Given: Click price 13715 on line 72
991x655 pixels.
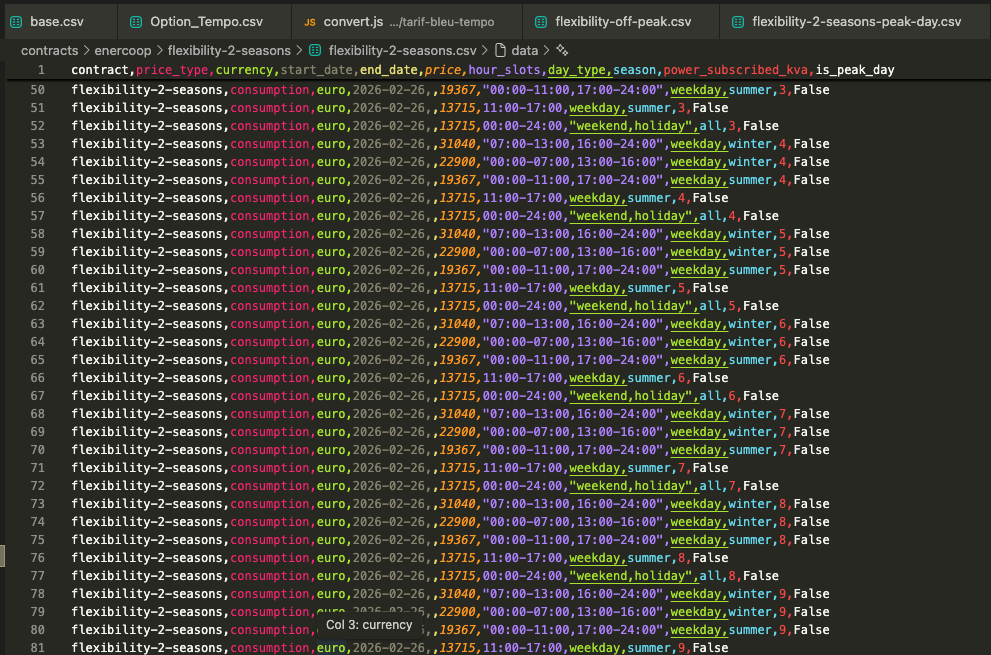Looking at the screenshot, I should coord(458,486).
